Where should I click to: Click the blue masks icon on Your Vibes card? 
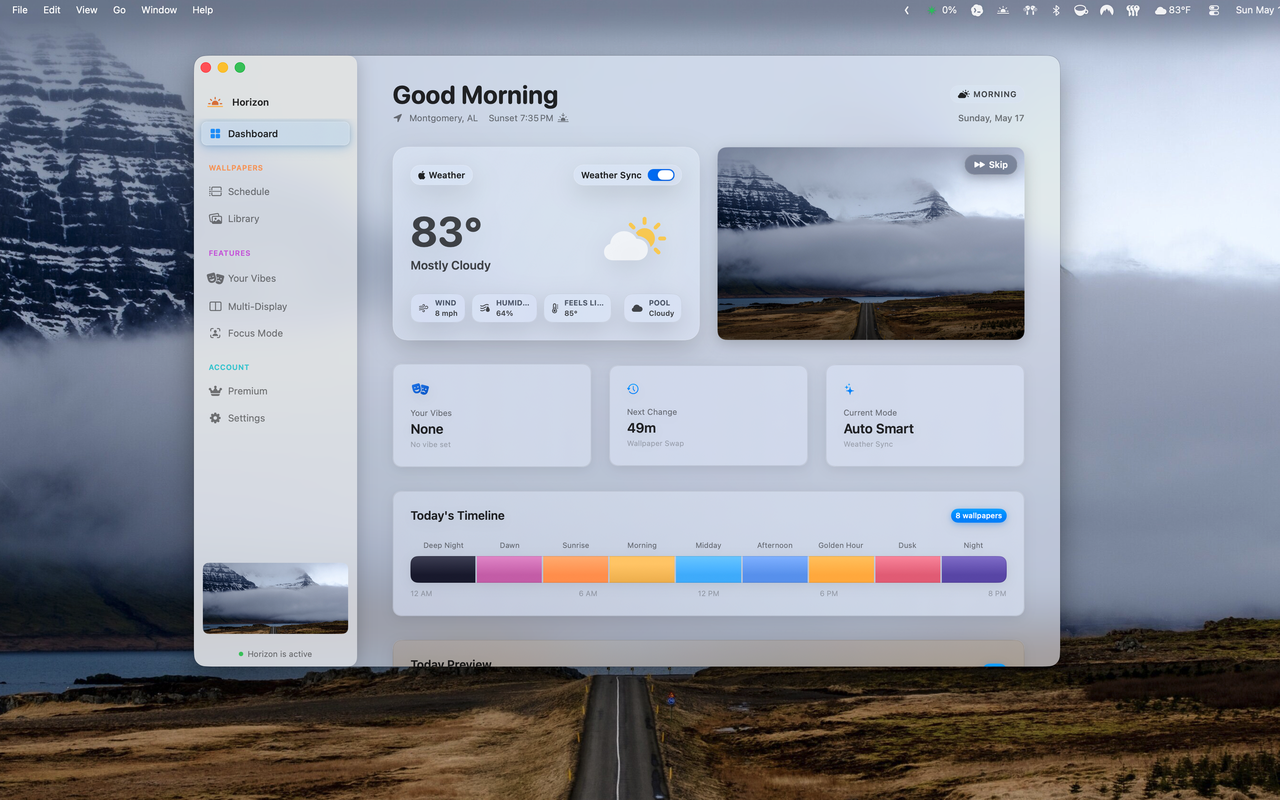420,389
